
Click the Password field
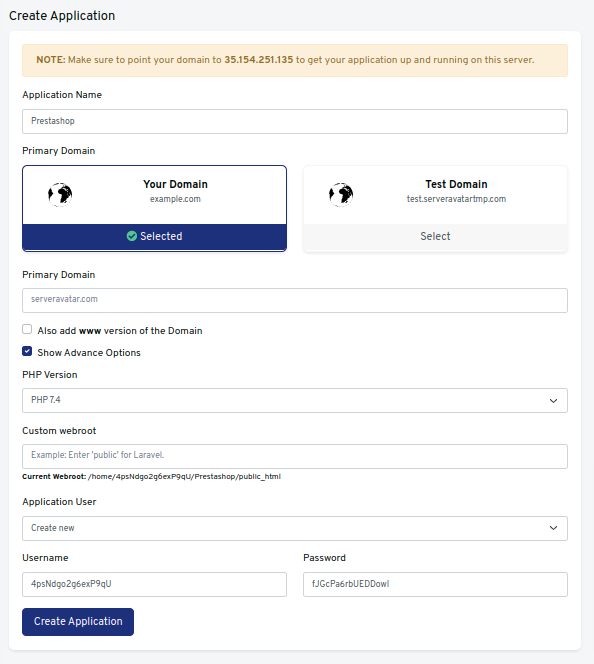click(x=435, y=584)
